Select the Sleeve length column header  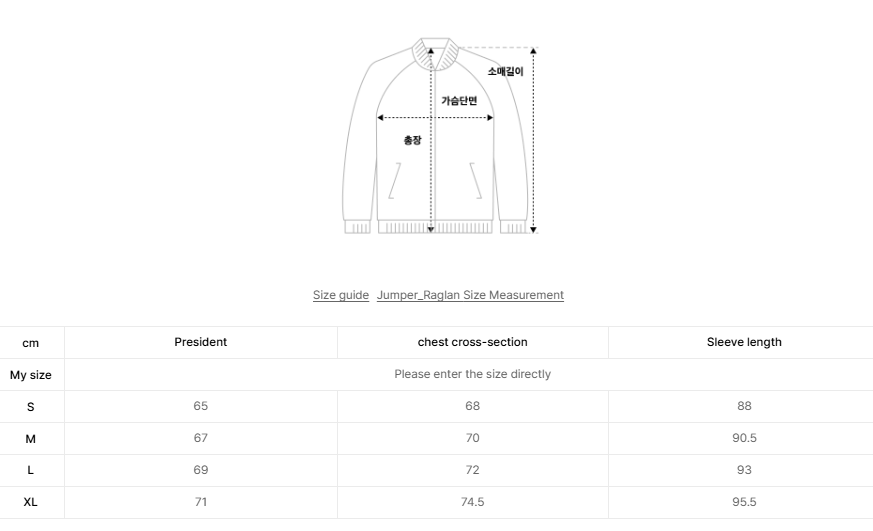point(744,342)
